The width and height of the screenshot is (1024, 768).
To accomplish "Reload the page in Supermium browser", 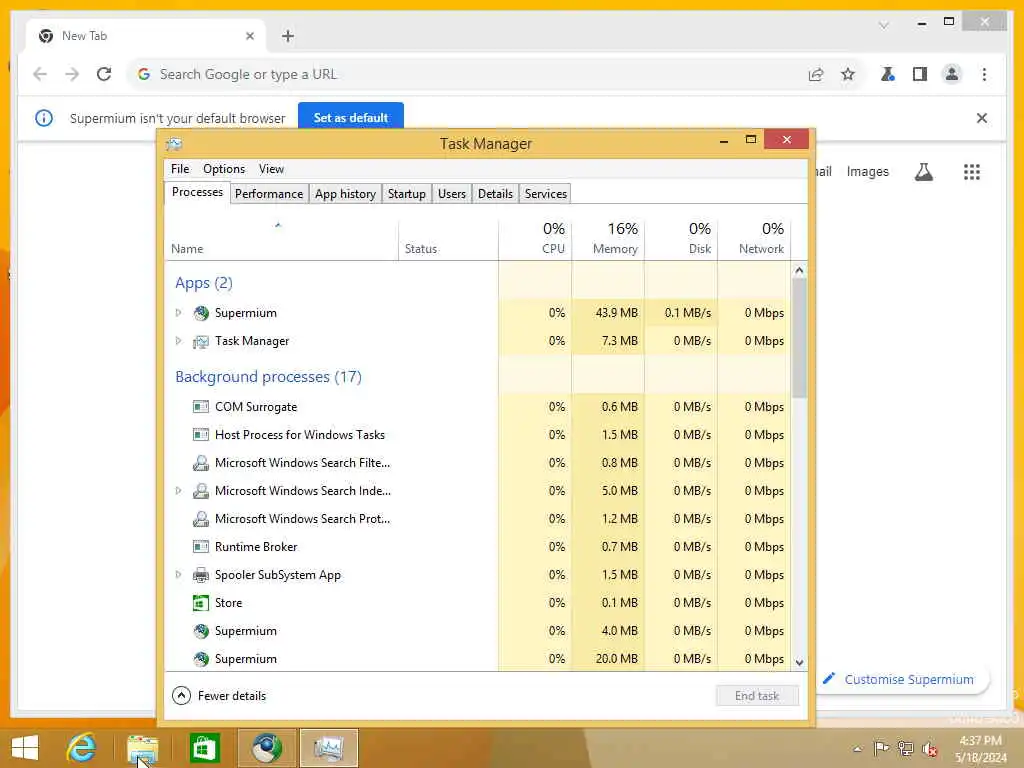I will pyautogui.click(x=104, y=74).
